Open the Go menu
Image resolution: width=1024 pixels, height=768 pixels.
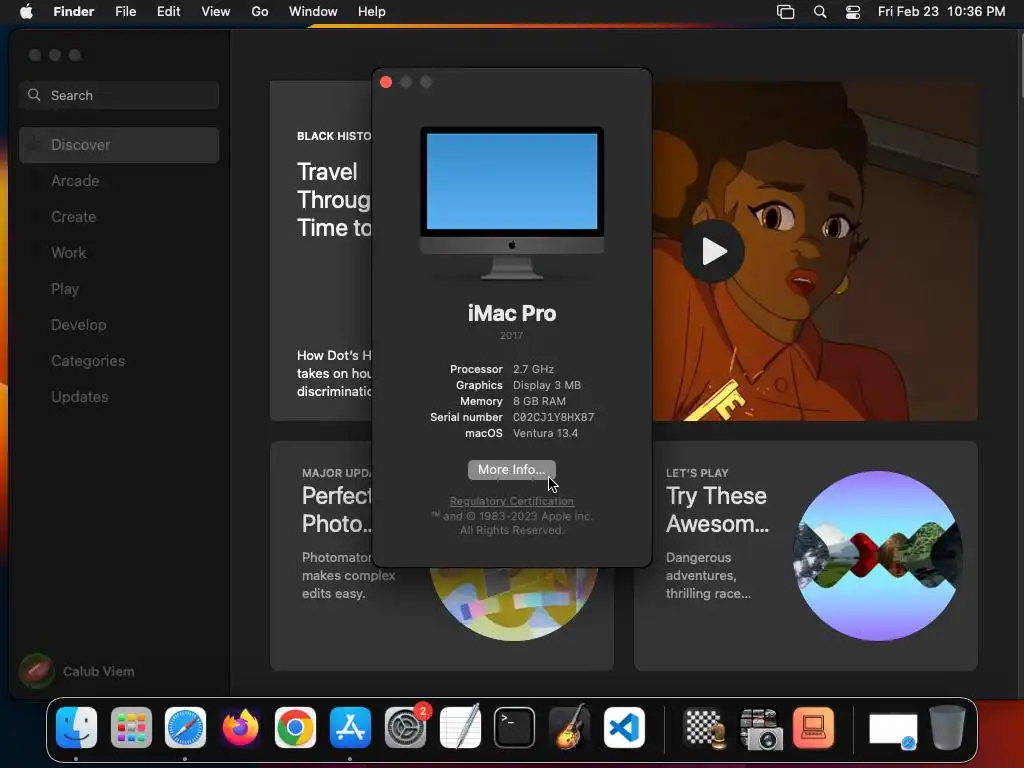point(260,12)
